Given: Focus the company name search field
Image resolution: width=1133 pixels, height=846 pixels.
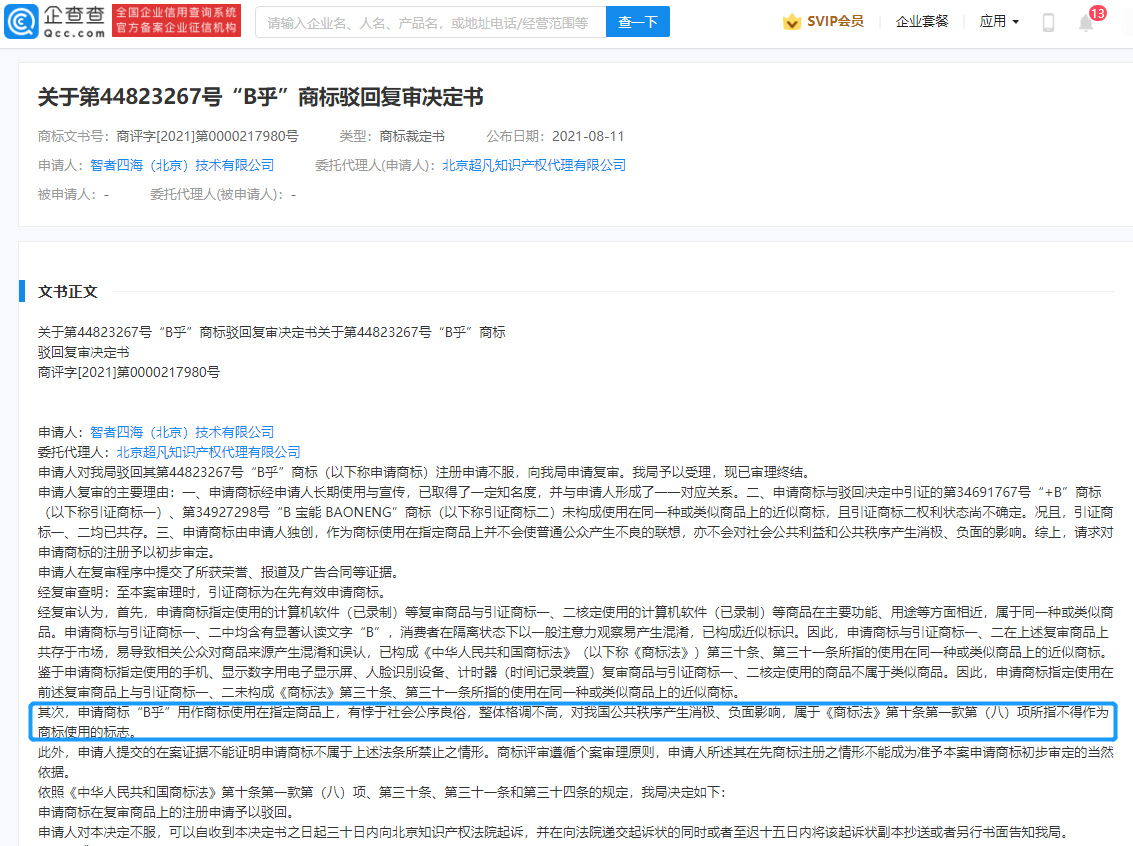Looking at the screenshot, I should pyautogui.click(x=430, y=22).
